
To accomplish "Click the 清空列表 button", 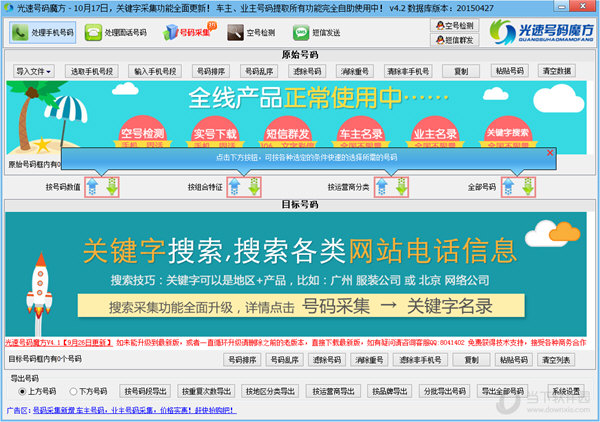I will pyautogui.click(x=556, y=360).
